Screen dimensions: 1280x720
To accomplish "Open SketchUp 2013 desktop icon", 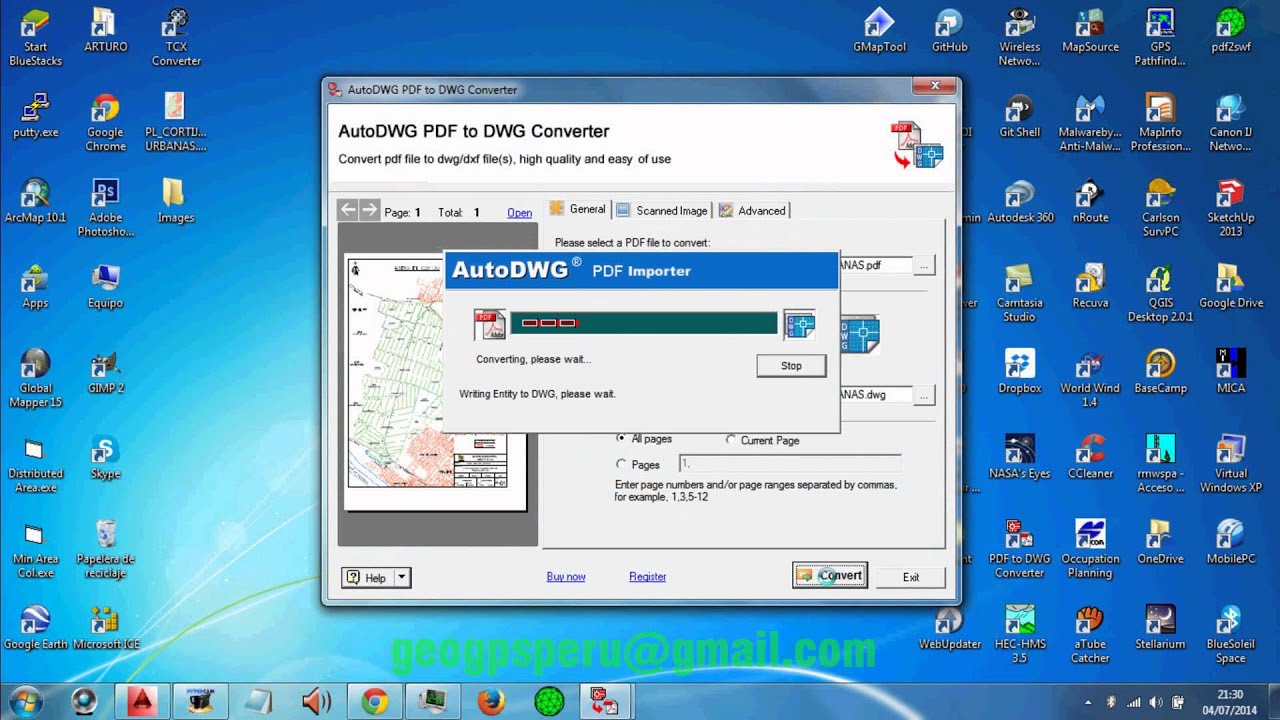I will click(x=1230, y=208).
